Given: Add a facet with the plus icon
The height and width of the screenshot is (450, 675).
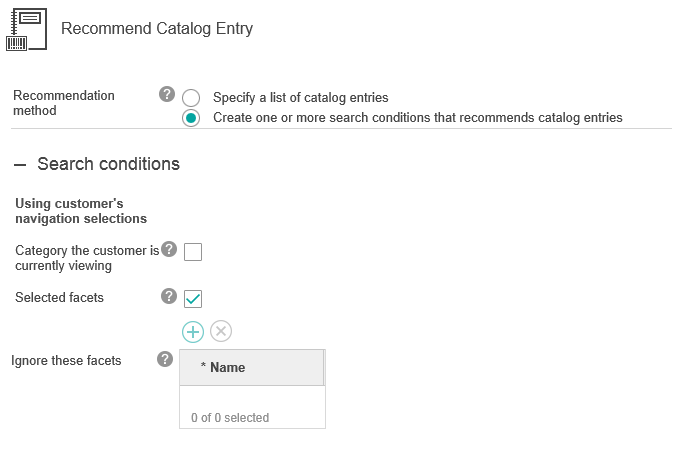Looking at the screenshot, I should tap(193, 331).
